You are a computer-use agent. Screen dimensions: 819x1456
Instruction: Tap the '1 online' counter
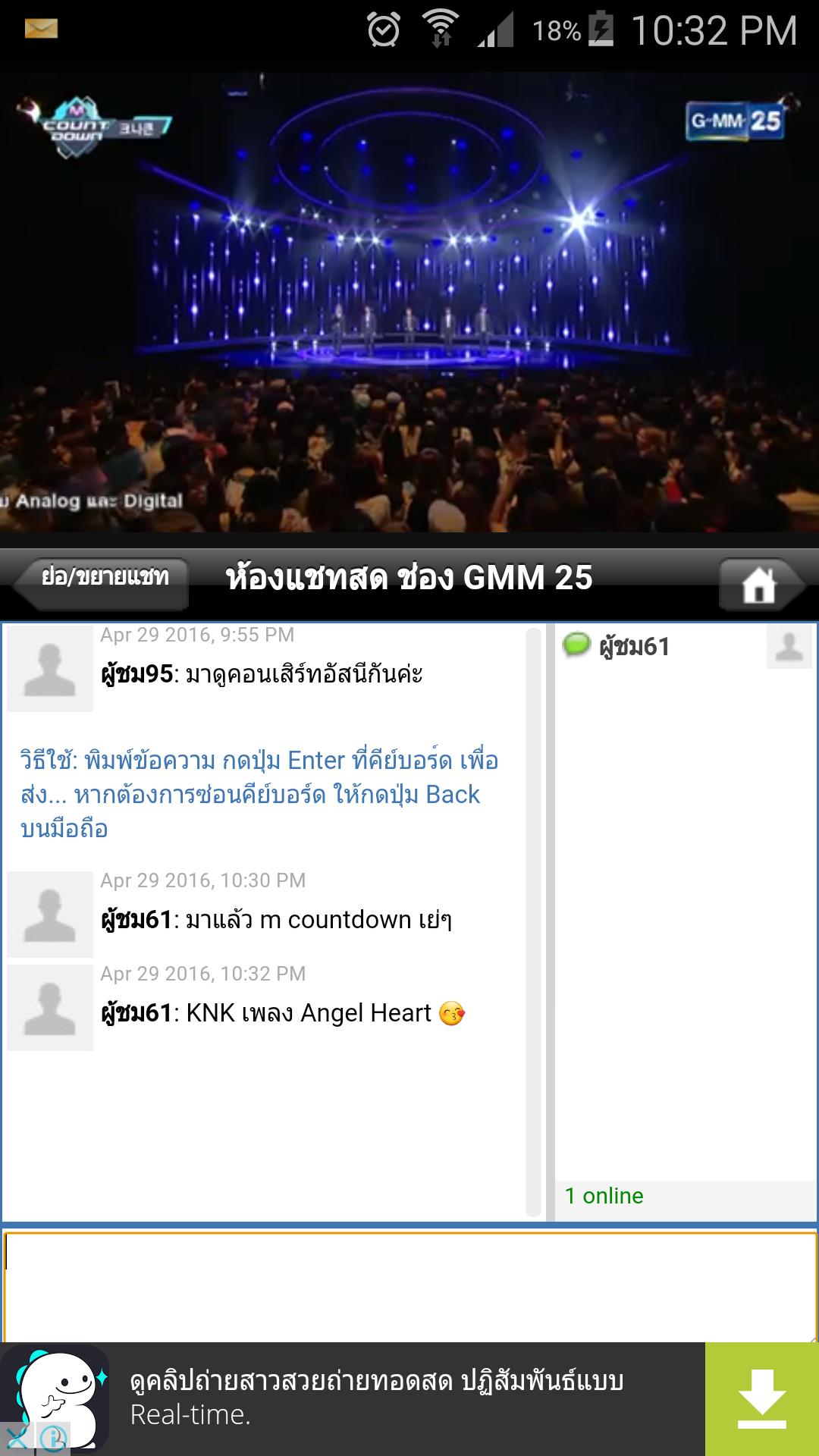[x=604, y=1196]
